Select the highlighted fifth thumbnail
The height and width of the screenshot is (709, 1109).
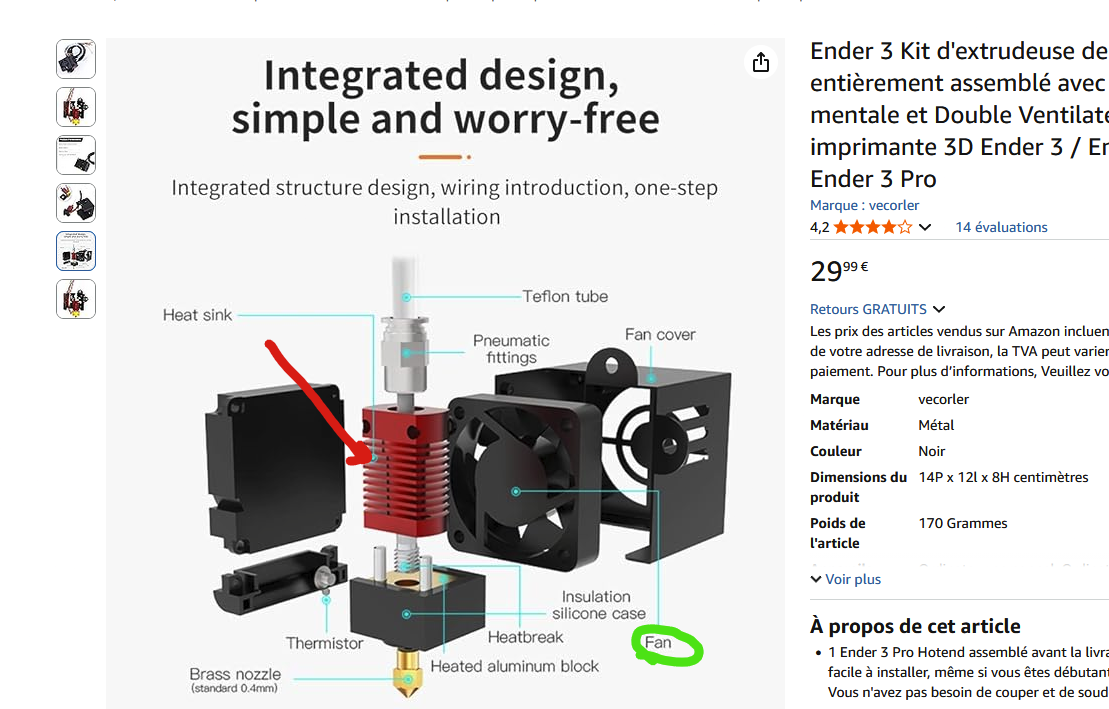click(x=76, y=251)
